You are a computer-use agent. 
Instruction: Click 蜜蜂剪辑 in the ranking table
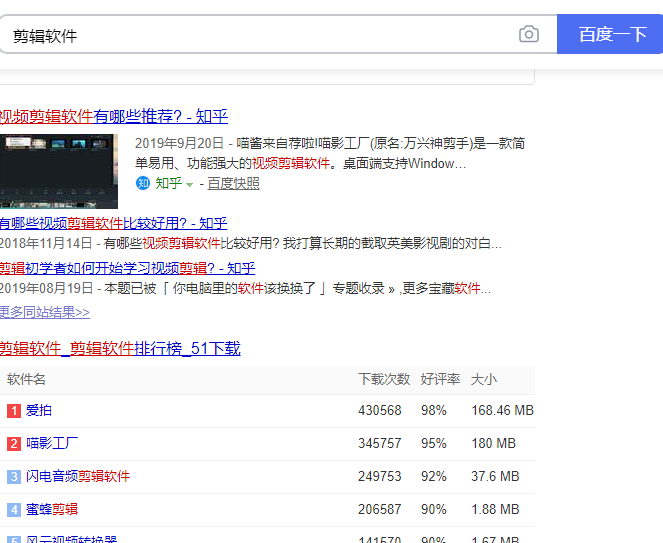coord(52,509)
